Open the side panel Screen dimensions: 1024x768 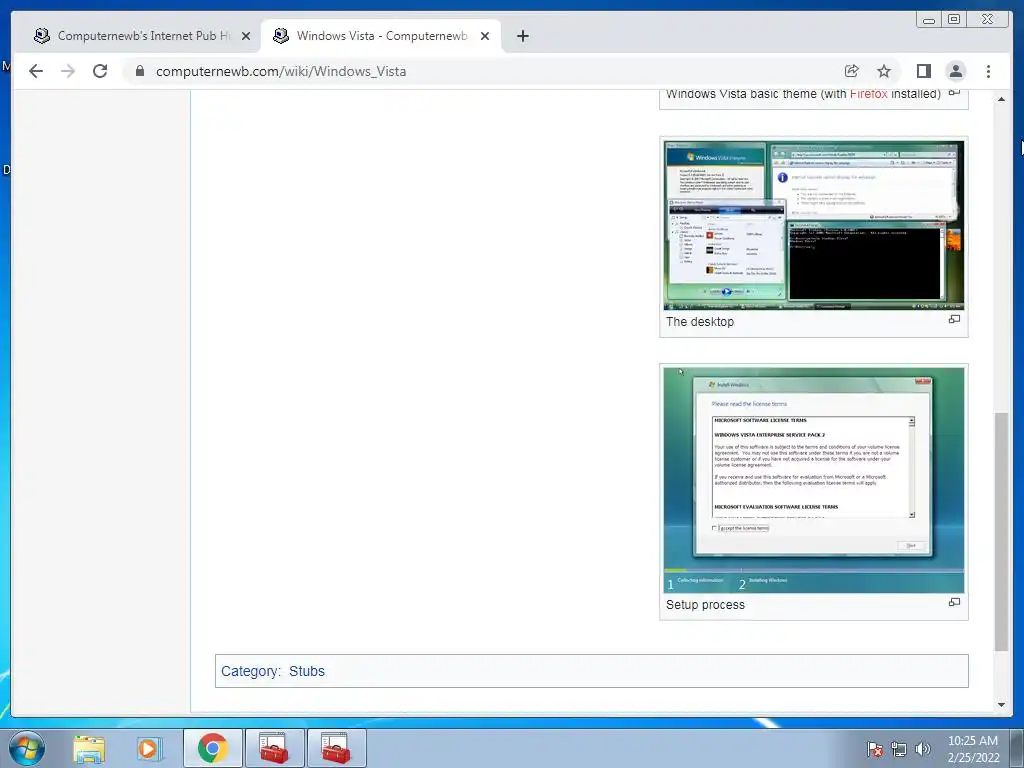[x=923, y=71]
